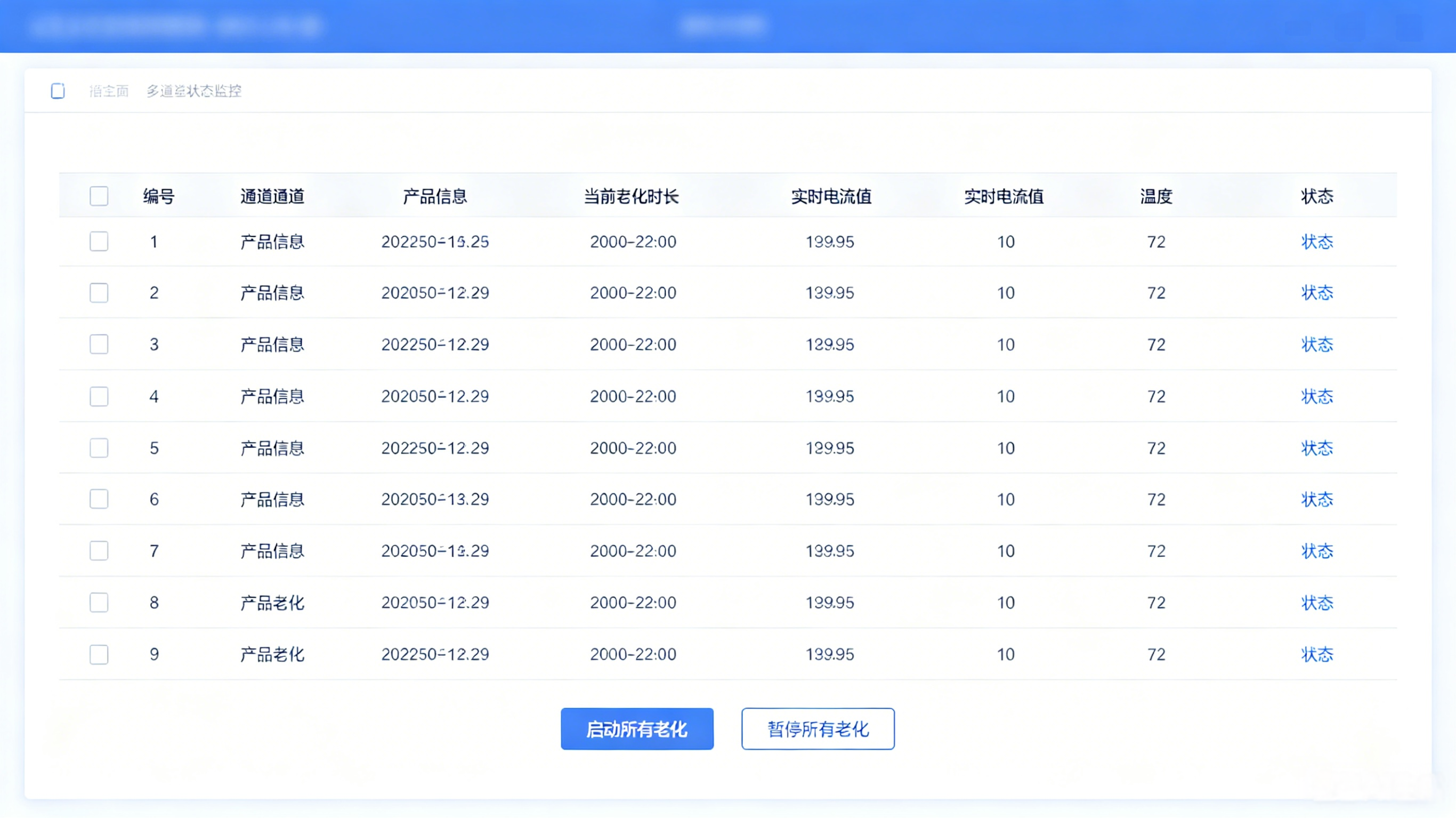Click the 暂停所有老化 button
Viewport: 1456px width, 818px height.
point(818,729)
